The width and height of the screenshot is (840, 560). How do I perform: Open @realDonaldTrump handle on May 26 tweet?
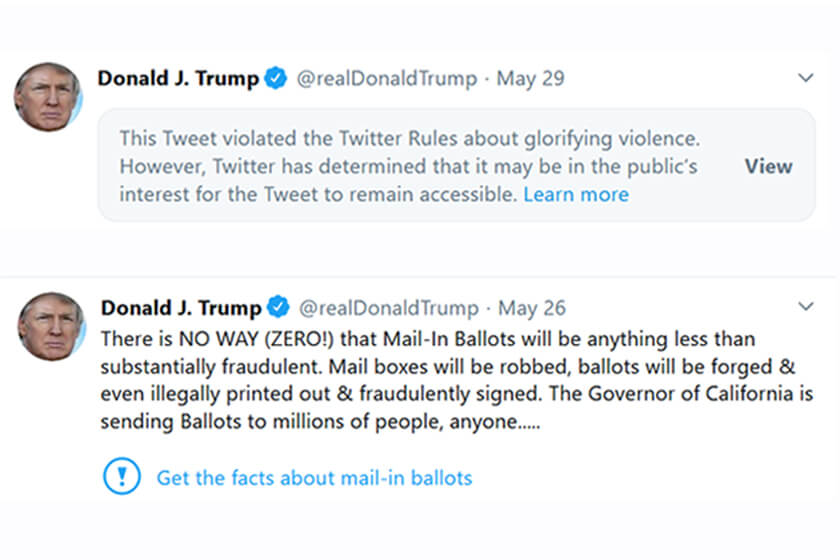[x=389, y=308]
